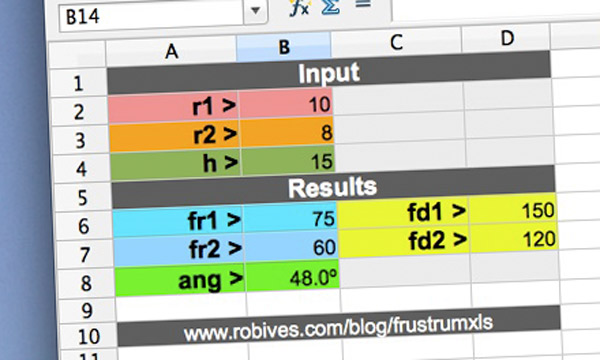Click the Select All corner box

click(77, 54)
